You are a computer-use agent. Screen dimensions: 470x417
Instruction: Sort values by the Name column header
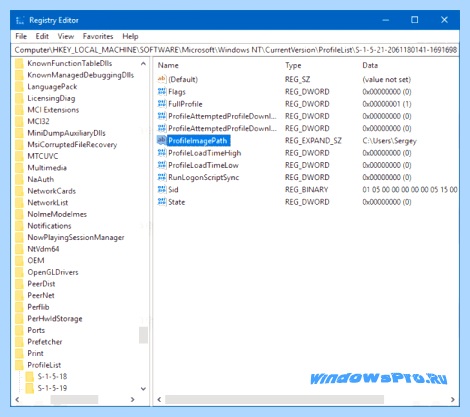click(x=168, y=65)
